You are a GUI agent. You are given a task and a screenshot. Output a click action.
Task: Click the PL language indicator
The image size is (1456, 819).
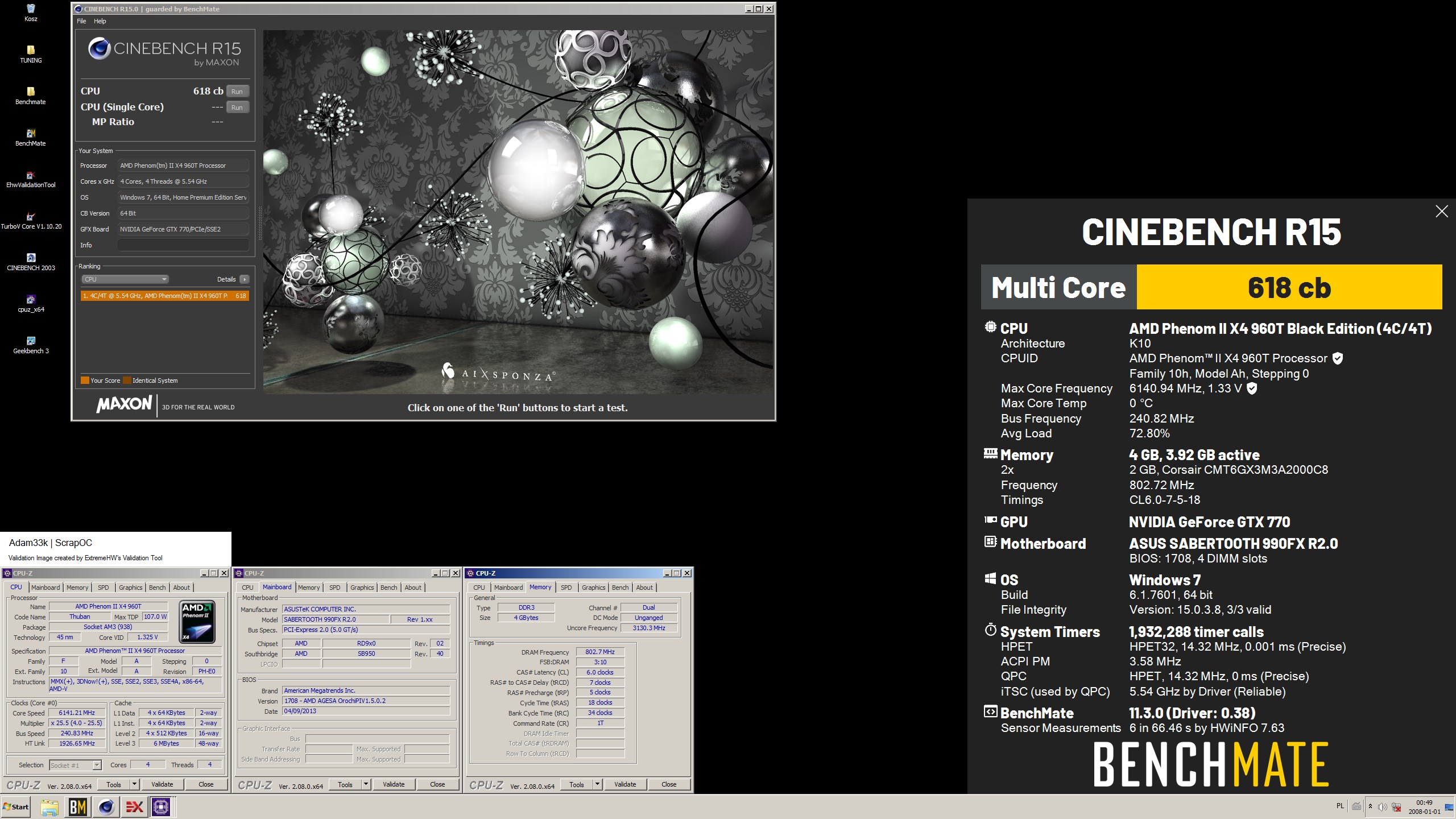click(1340, 806)
